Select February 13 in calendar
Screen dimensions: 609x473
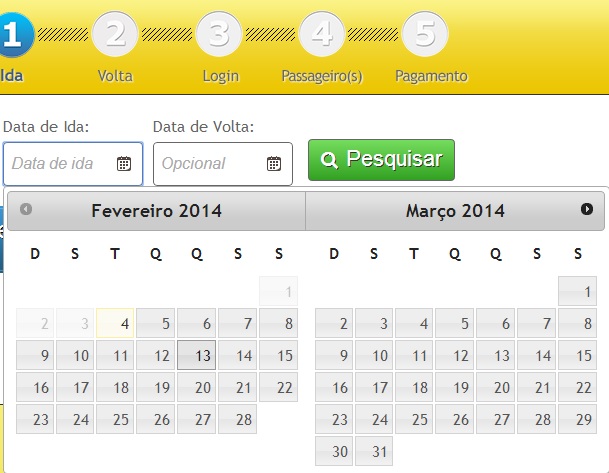[x=196, y=355]
